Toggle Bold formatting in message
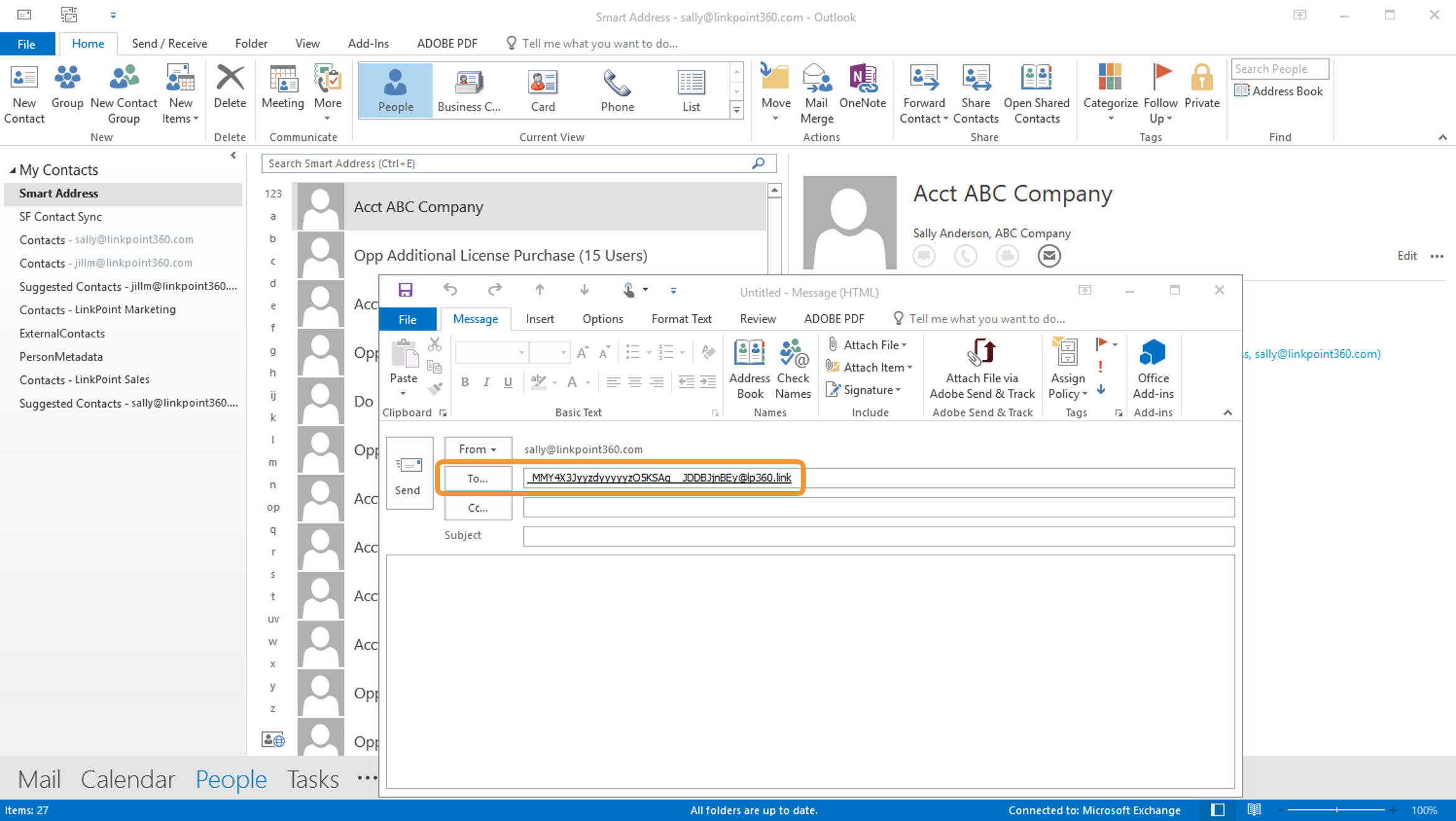1456x821 pixels. click(465, 382)
